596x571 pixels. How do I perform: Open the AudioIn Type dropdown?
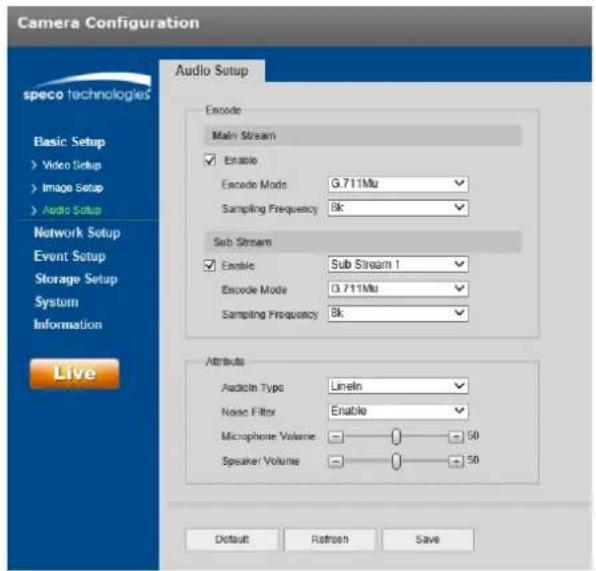398,387
